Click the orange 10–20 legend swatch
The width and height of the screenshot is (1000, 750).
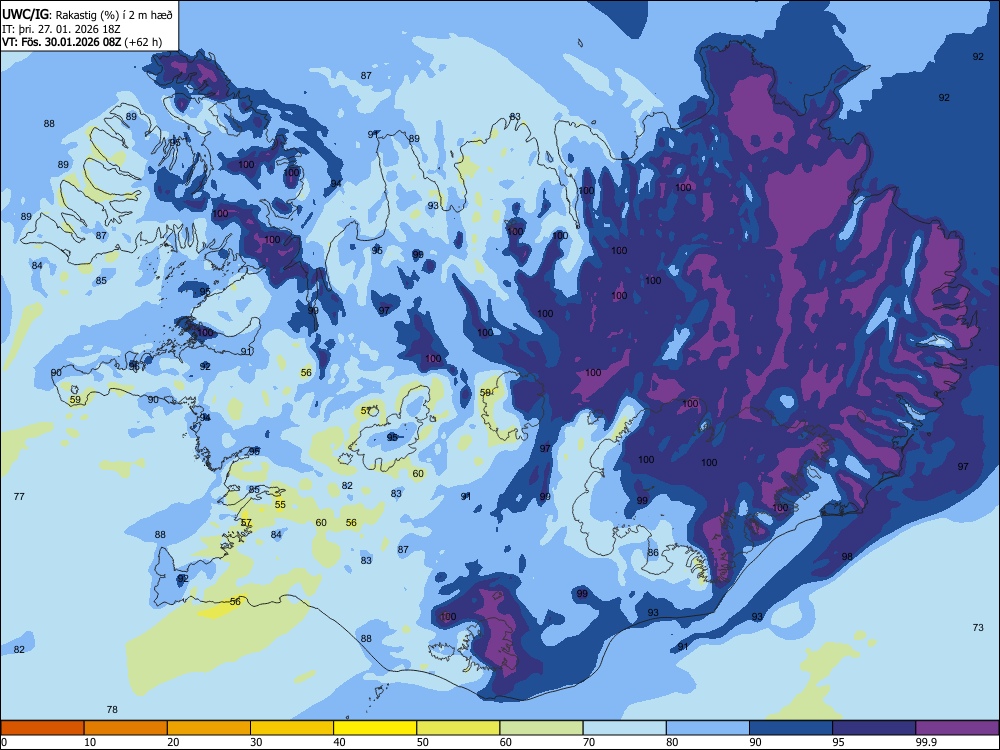(126, 728)
